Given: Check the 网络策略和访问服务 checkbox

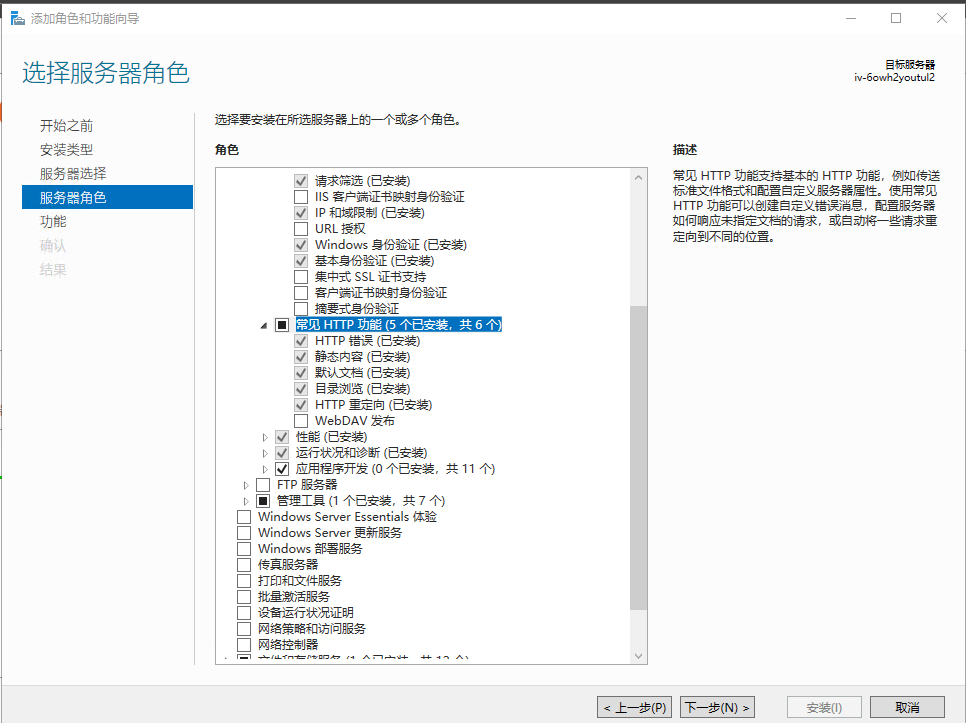Looking at the screenshot, I should tap(244, 629).
